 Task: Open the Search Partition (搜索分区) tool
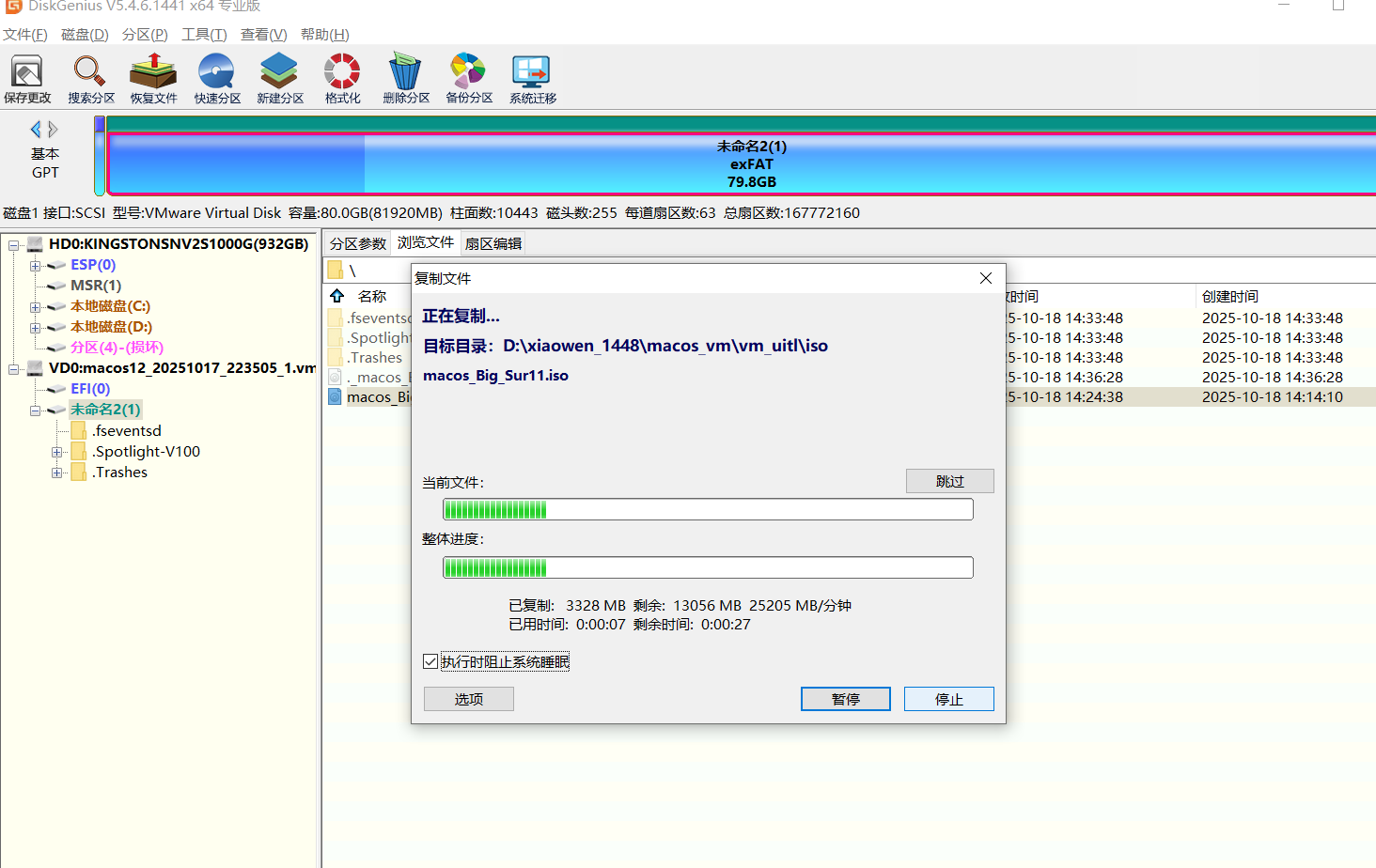(x=90, y=79)
